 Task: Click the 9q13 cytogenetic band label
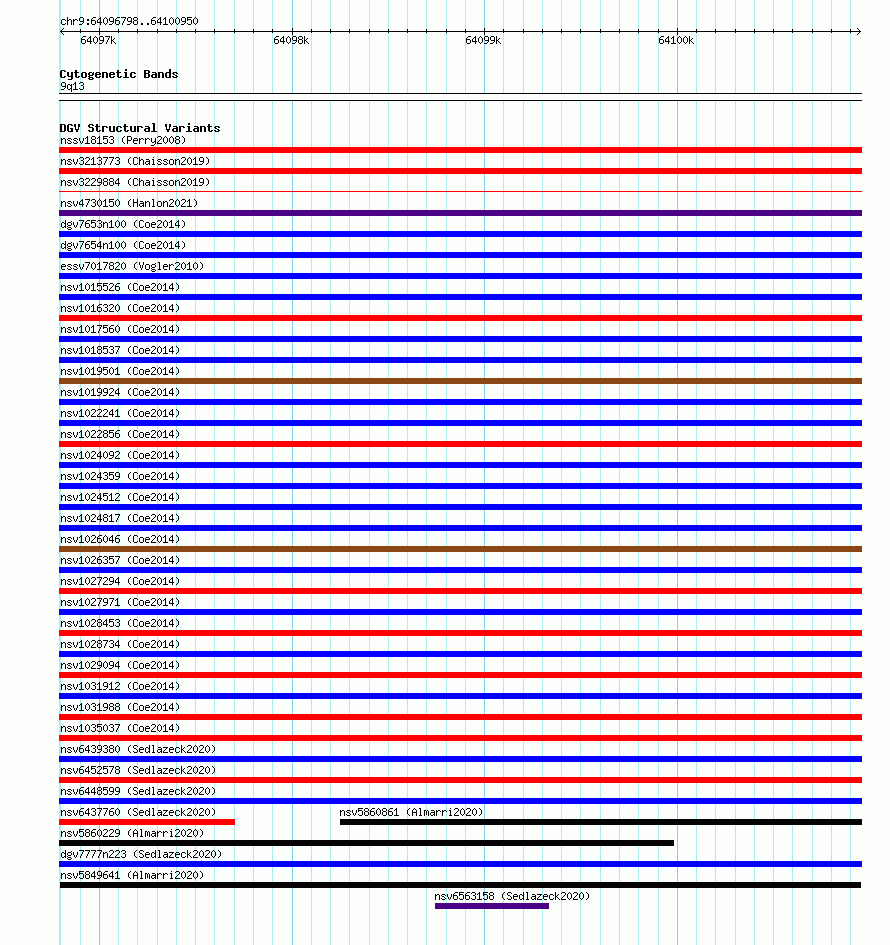[x=72, y=86]
